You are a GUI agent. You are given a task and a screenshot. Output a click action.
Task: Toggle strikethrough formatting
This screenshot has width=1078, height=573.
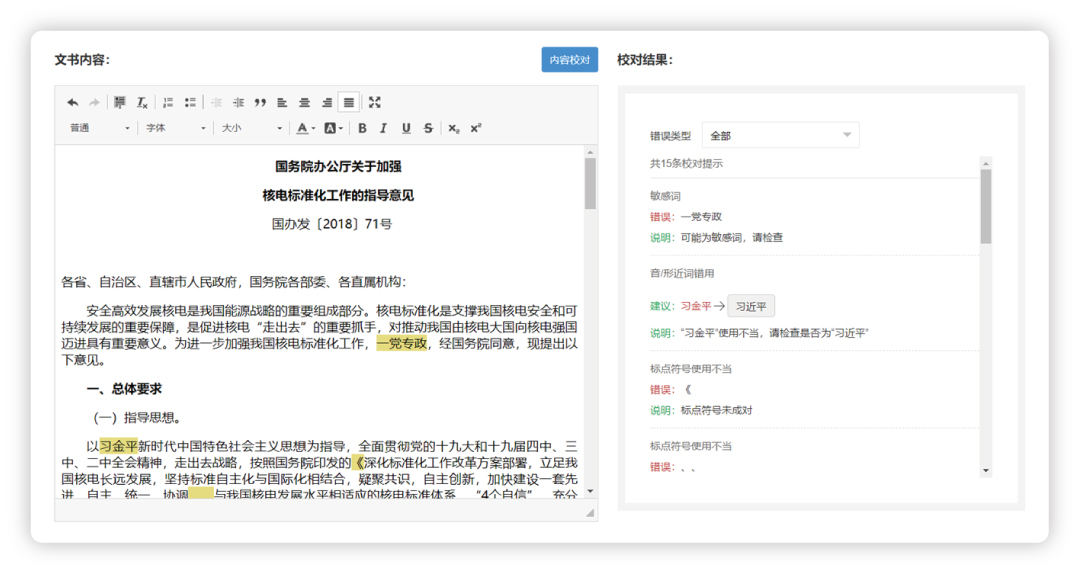coord(428,128)
